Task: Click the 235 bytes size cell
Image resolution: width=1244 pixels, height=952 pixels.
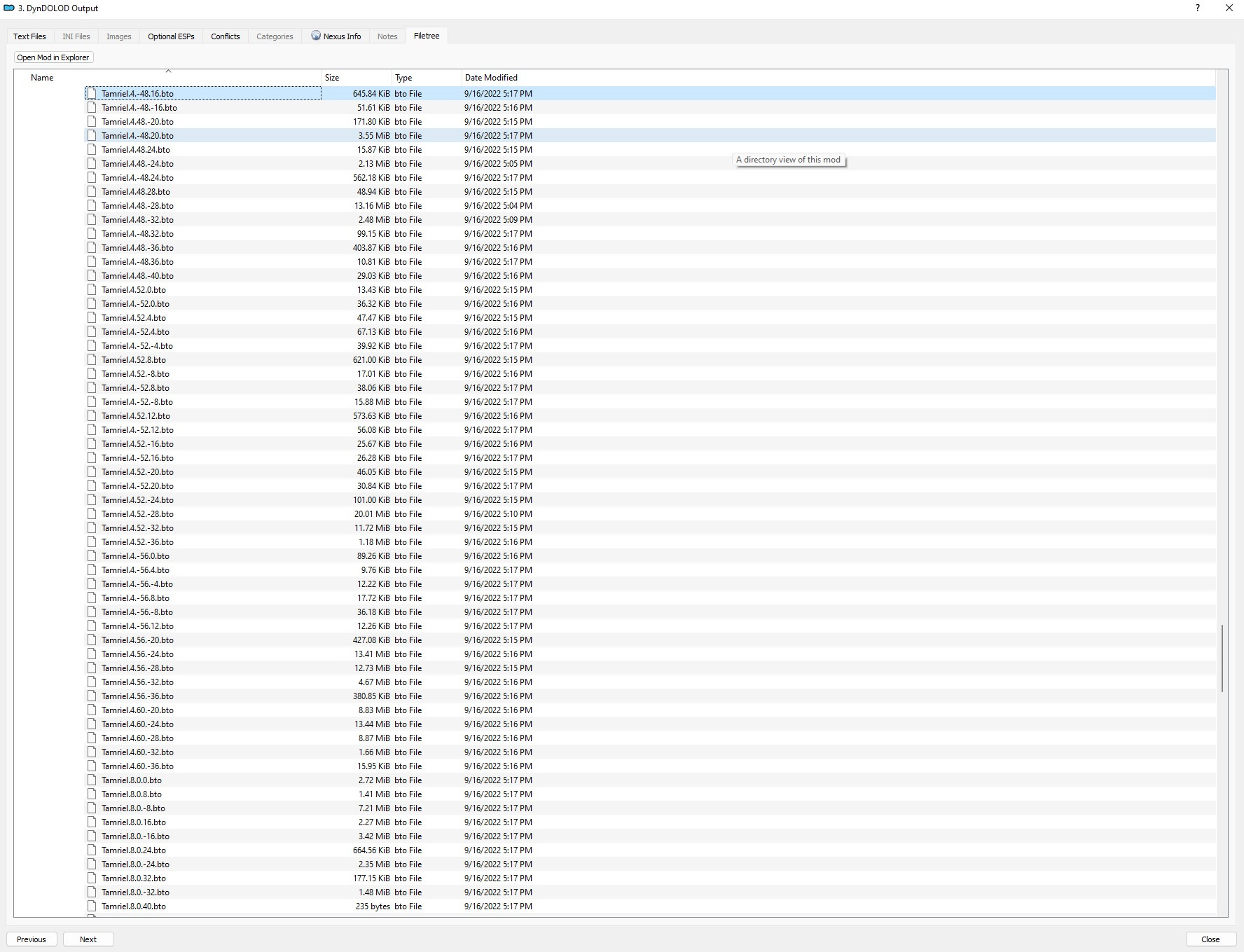Action: [373, 906]
